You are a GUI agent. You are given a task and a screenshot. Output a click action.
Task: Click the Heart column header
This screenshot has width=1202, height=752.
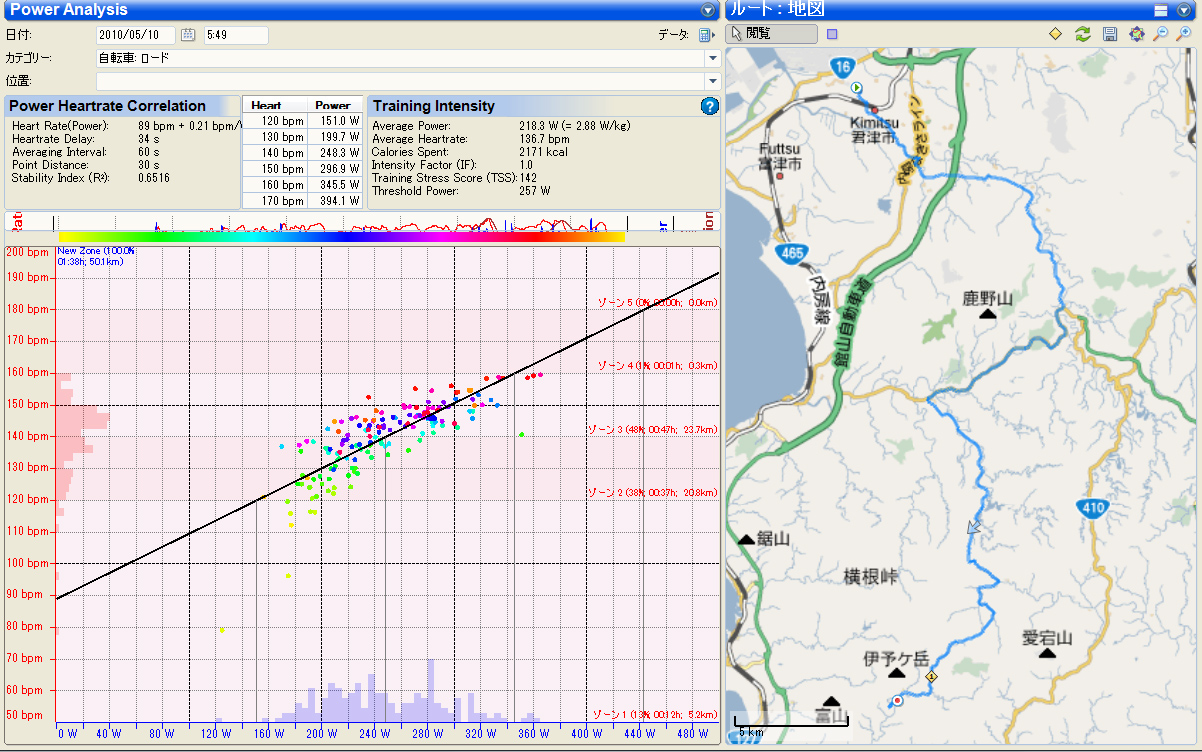pos(266,105)
